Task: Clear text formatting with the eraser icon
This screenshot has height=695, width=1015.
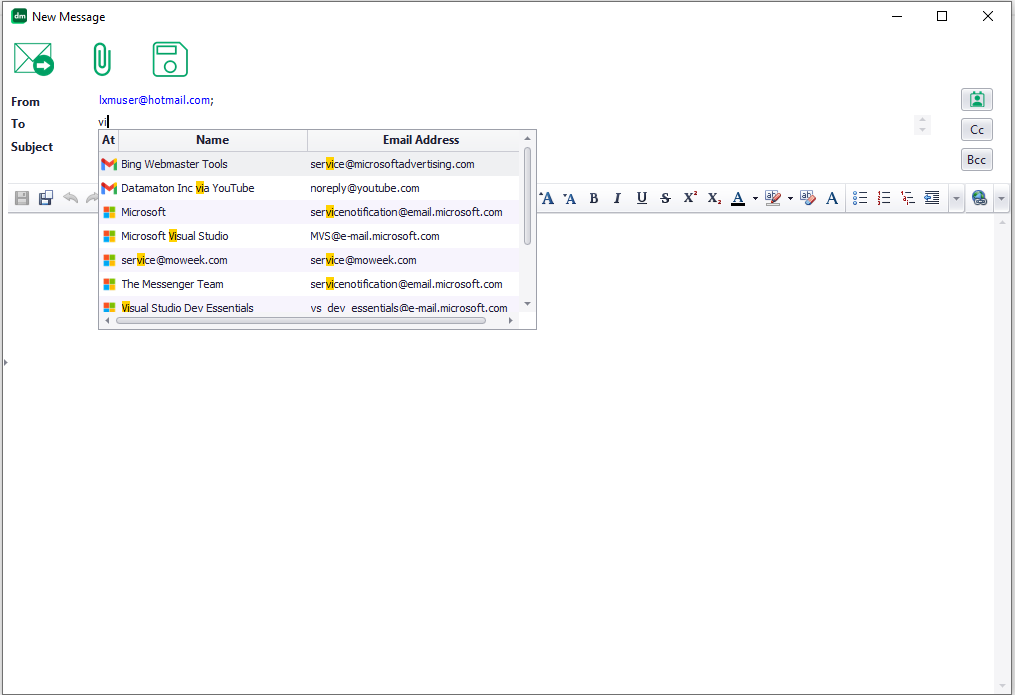Action: click(x=807, y=198)
